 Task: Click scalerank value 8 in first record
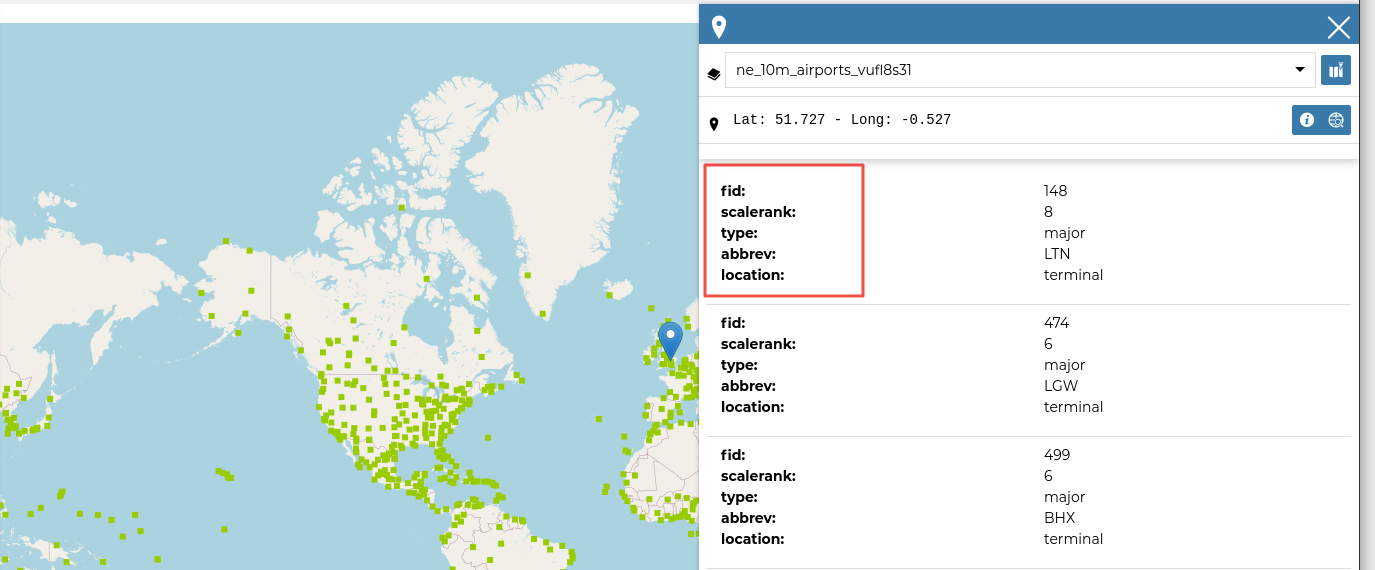tap(1048, 212)
